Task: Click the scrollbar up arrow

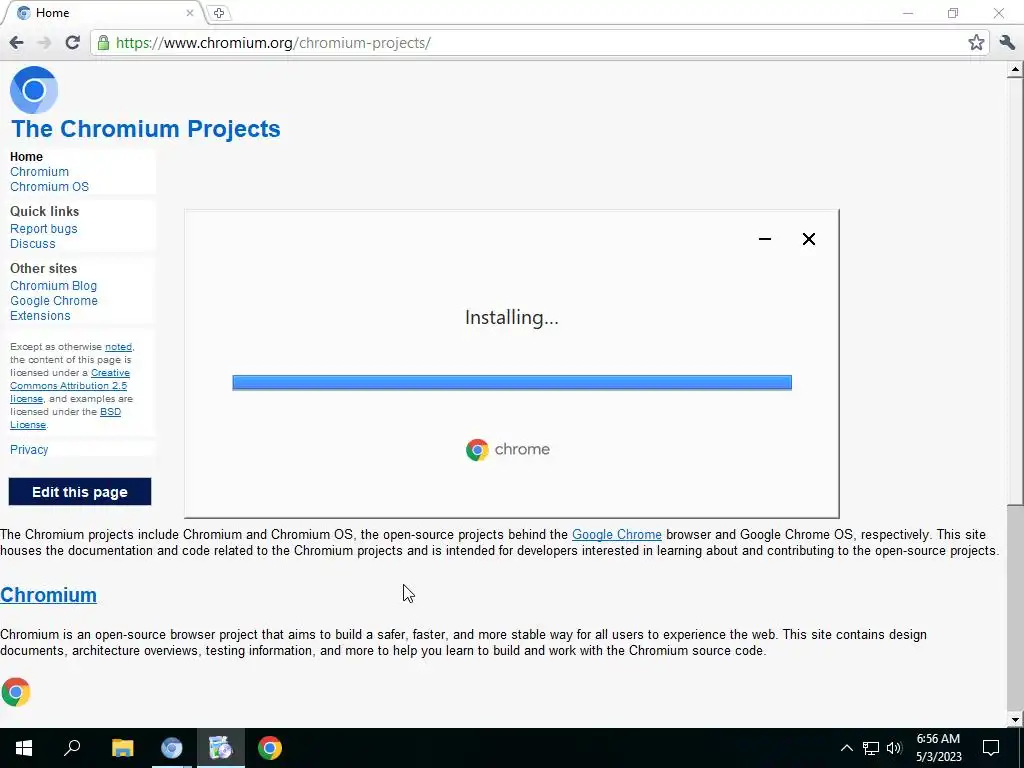Action: click(1015, 69)
